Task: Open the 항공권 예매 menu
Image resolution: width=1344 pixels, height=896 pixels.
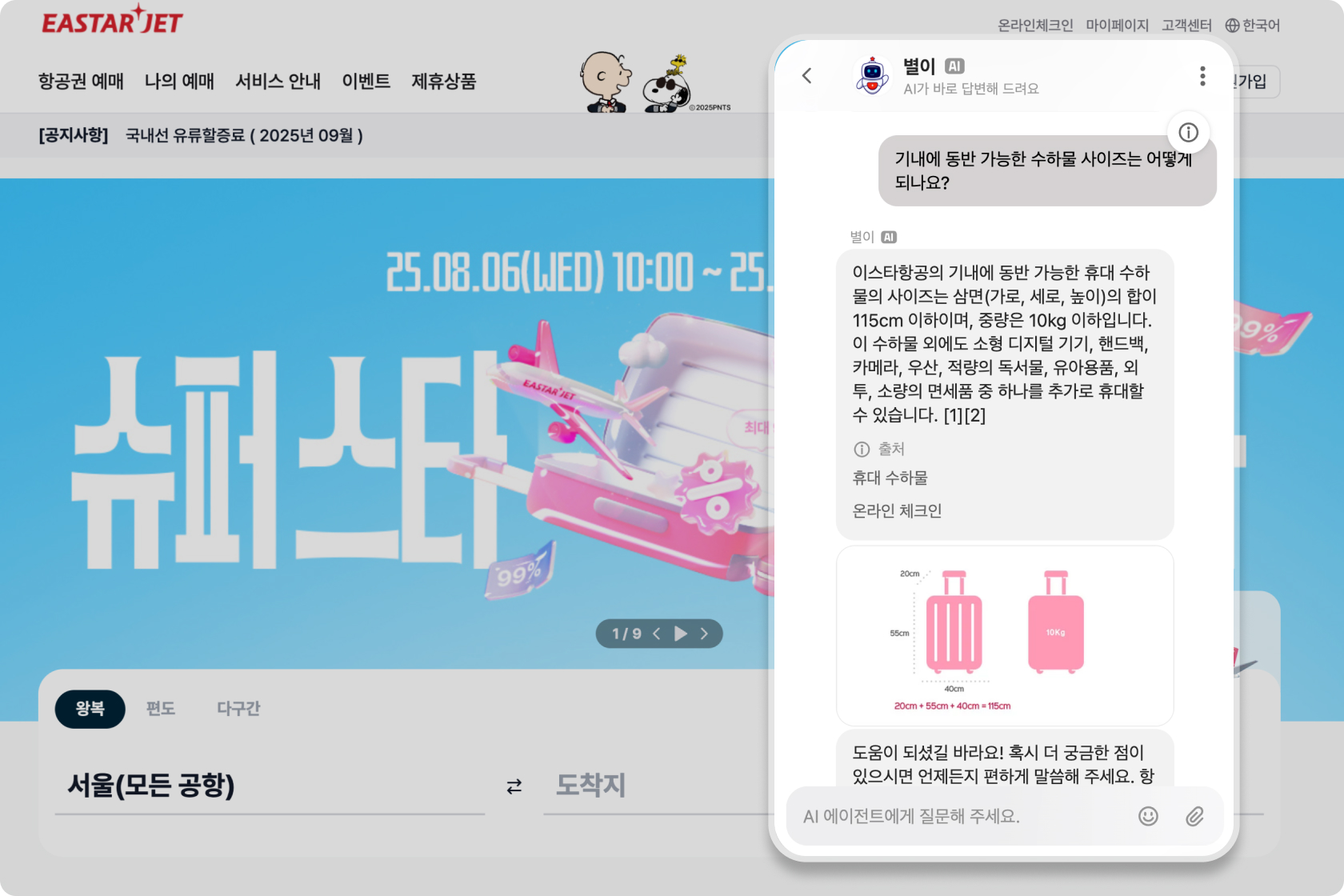Action: (x=81, y=81)
